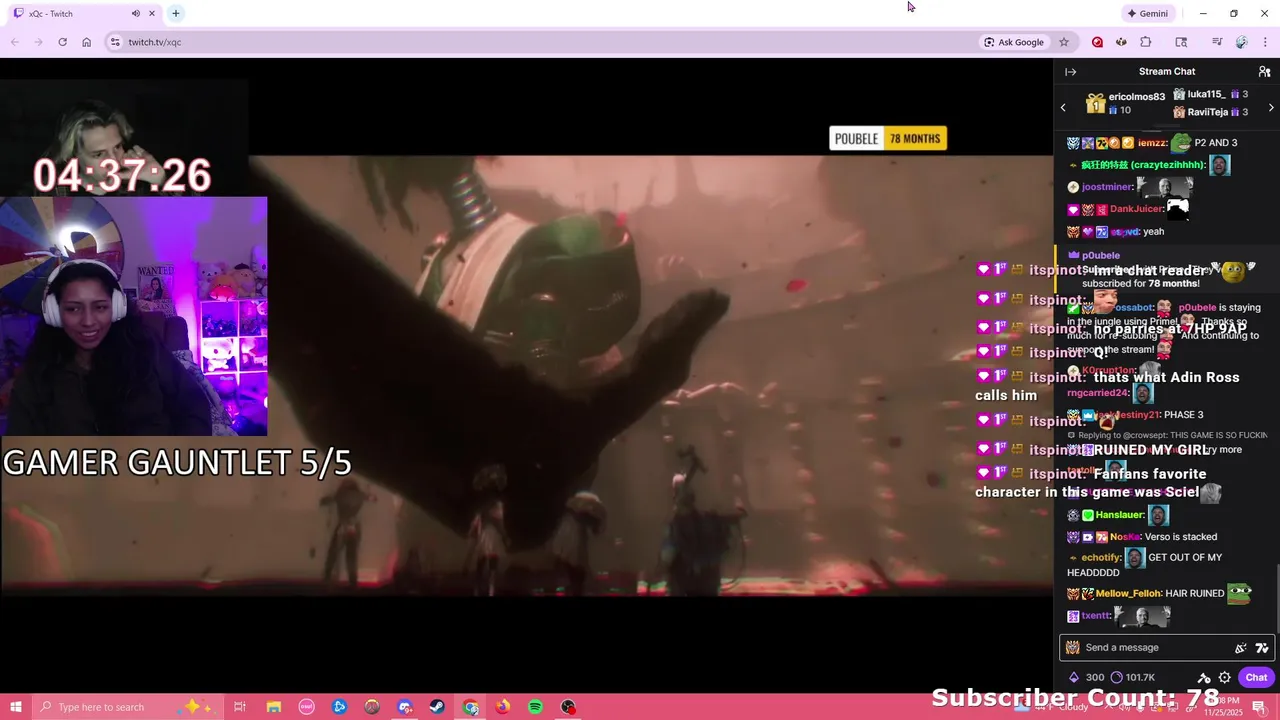View site information icon in address bar

point(115,42)
